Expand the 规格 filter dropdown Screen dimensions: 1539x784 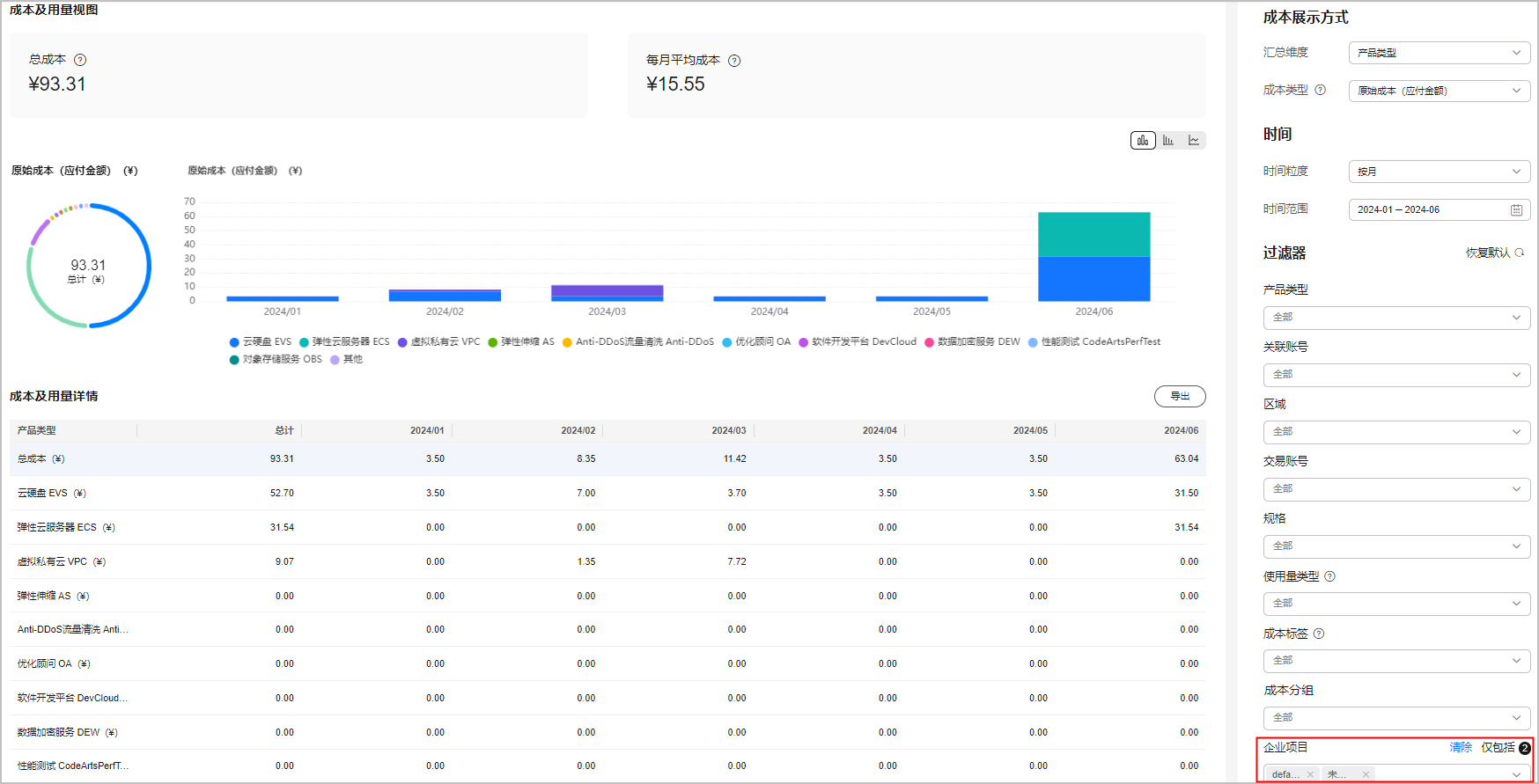coord(1396,546)
